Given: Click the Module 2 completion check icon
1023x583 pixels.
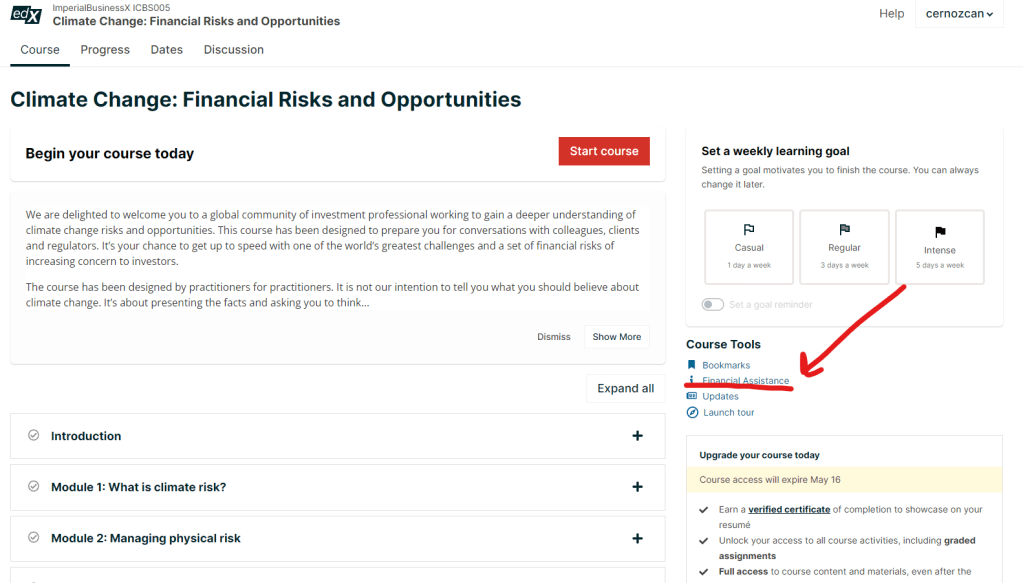Looking at the screenshot, I should click(34, 538).
